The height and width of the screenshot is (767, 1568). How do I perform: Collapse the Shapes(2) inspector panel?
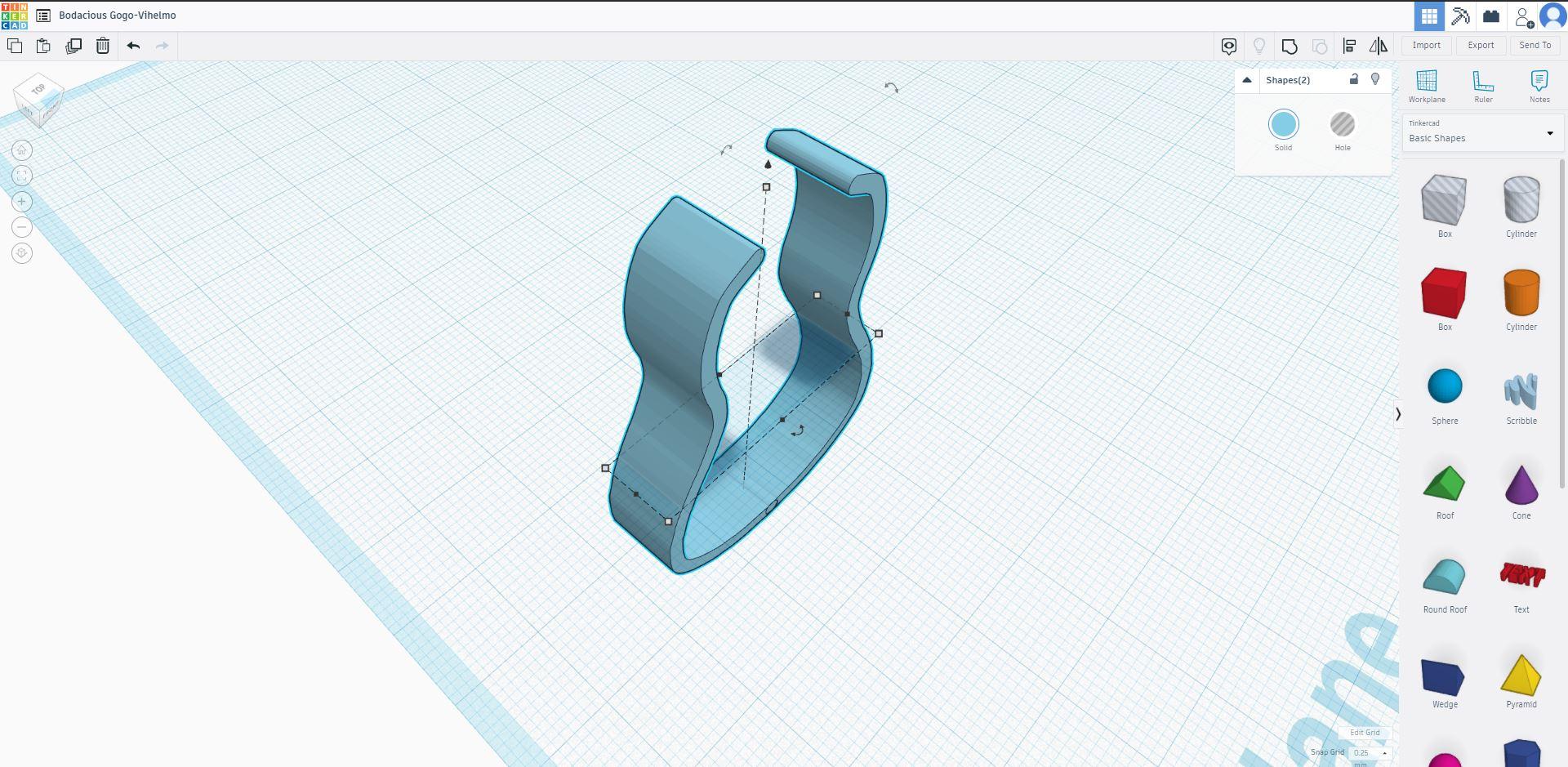(1247, 80)
